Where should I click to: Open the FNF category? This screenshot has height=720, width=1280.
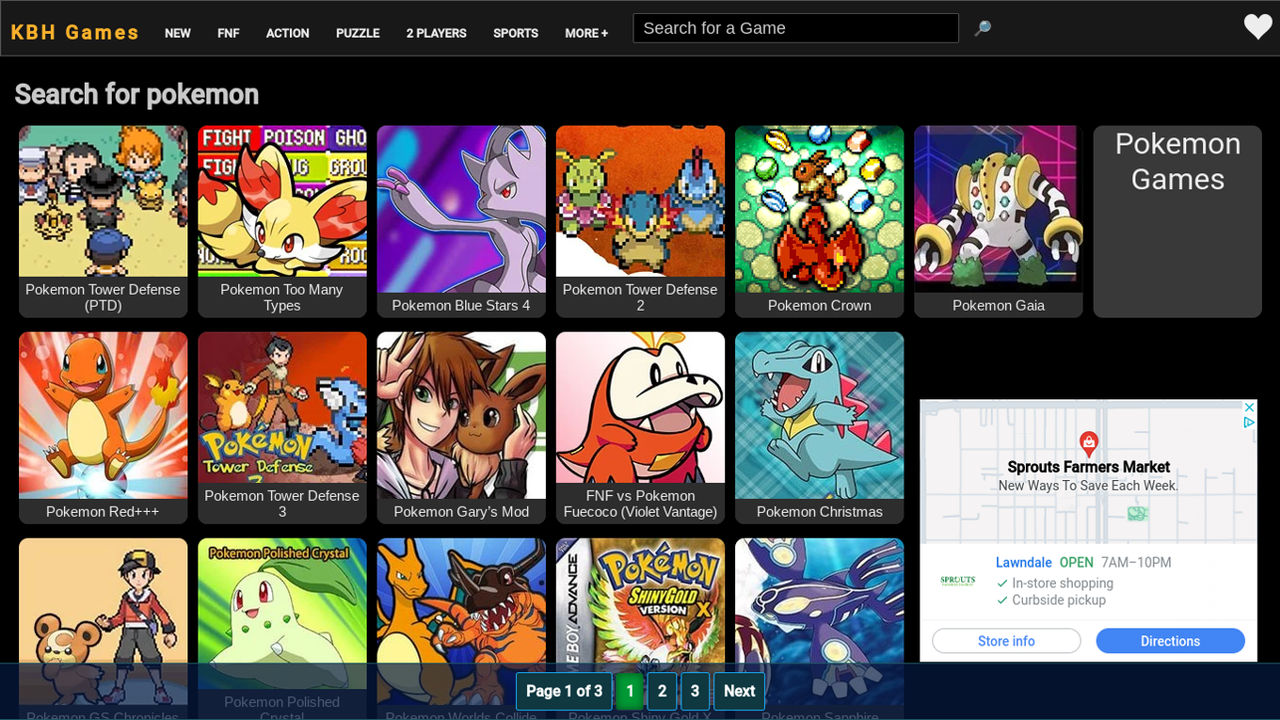228,33
